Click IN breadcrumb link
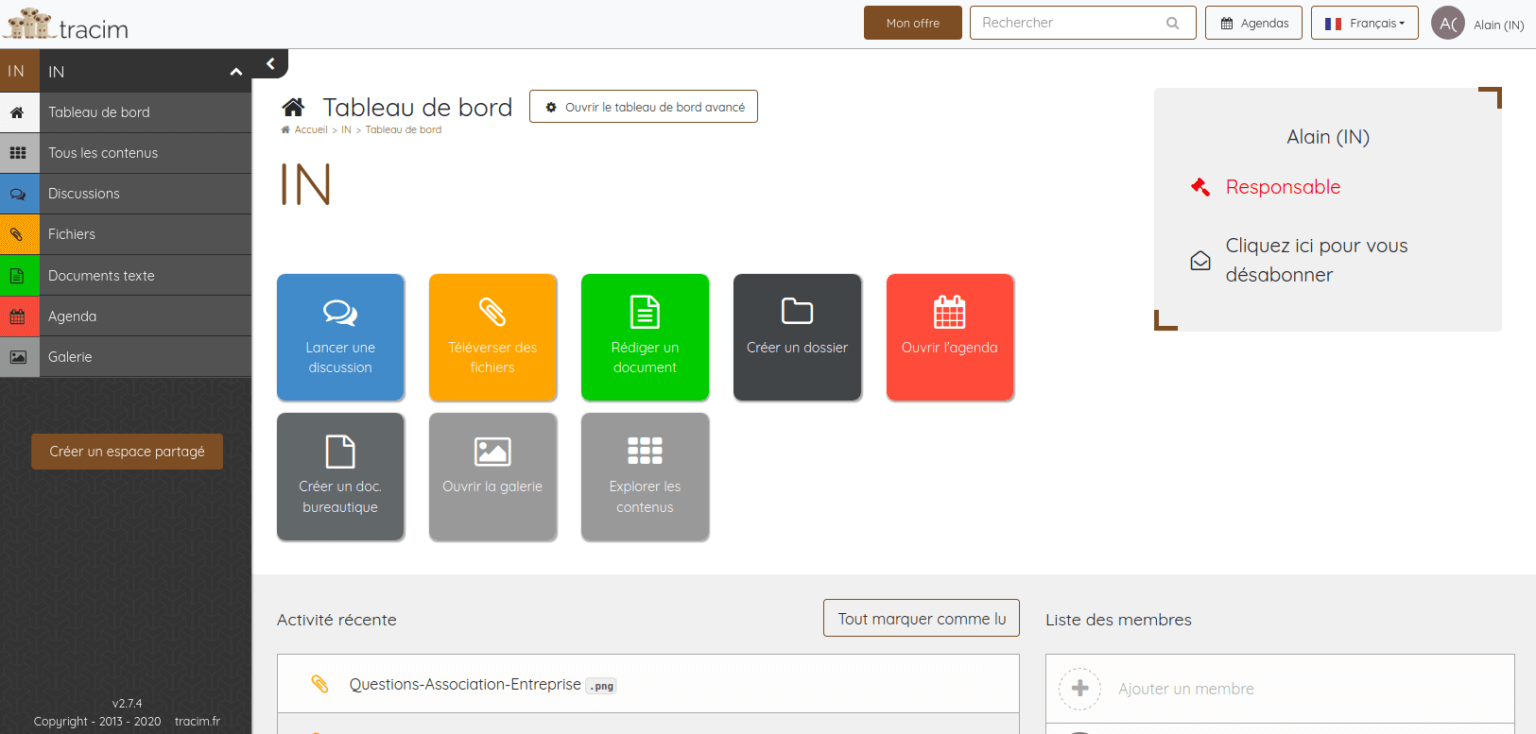The image size is (1536, 734). [346, 130]
